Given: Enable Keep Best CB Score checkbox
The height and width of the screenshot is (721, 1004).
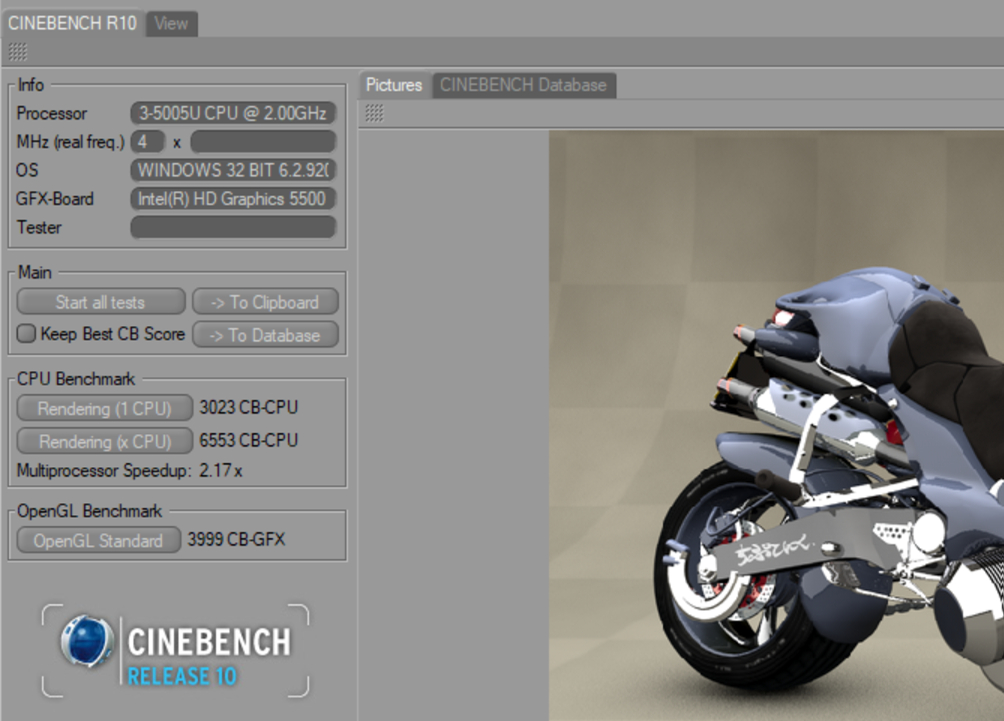Looking at the screenshot, I should click(x=26, y=334).
